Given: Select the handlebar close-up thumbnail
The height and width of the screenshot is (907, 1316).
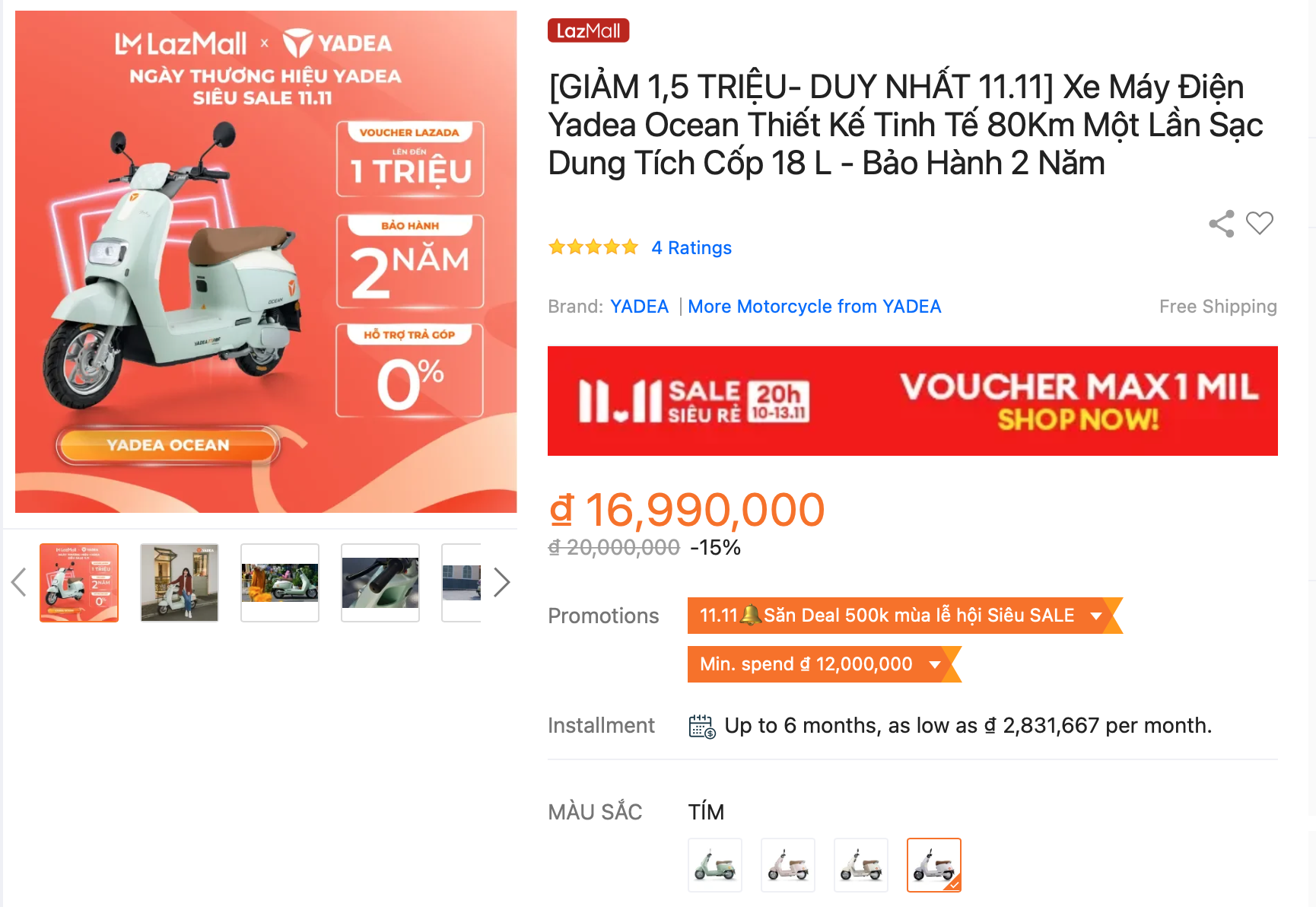Looking at the screenshot, I should click(380, 583).
